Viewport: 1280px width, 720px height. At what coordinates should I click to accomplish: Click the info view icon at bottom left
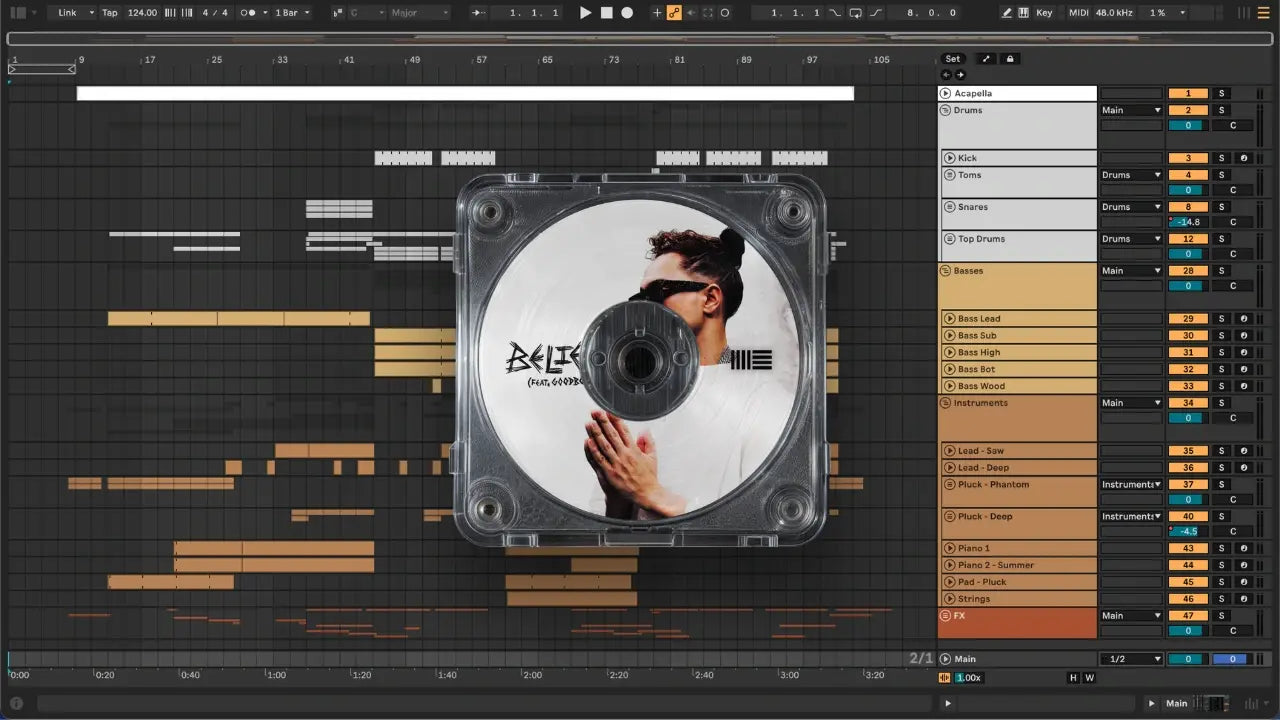coord(16,703)
